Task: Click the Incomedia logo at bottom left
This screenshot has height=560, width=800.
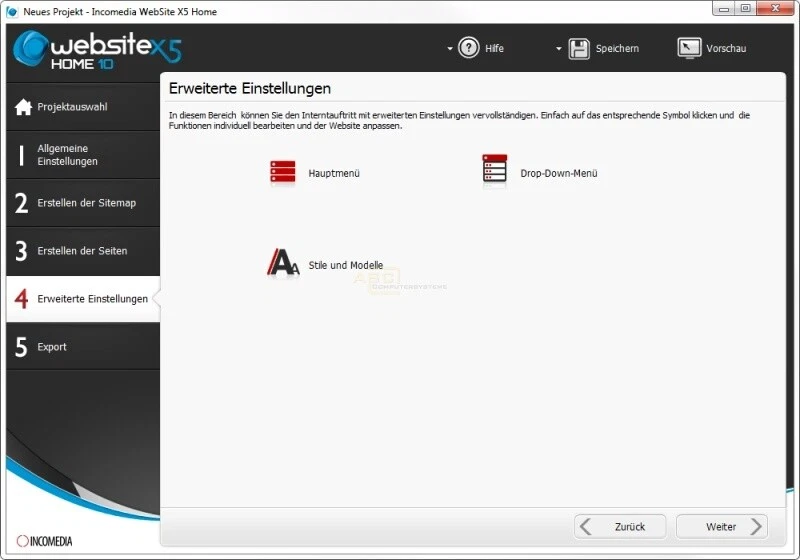Action: pos(44,541)
